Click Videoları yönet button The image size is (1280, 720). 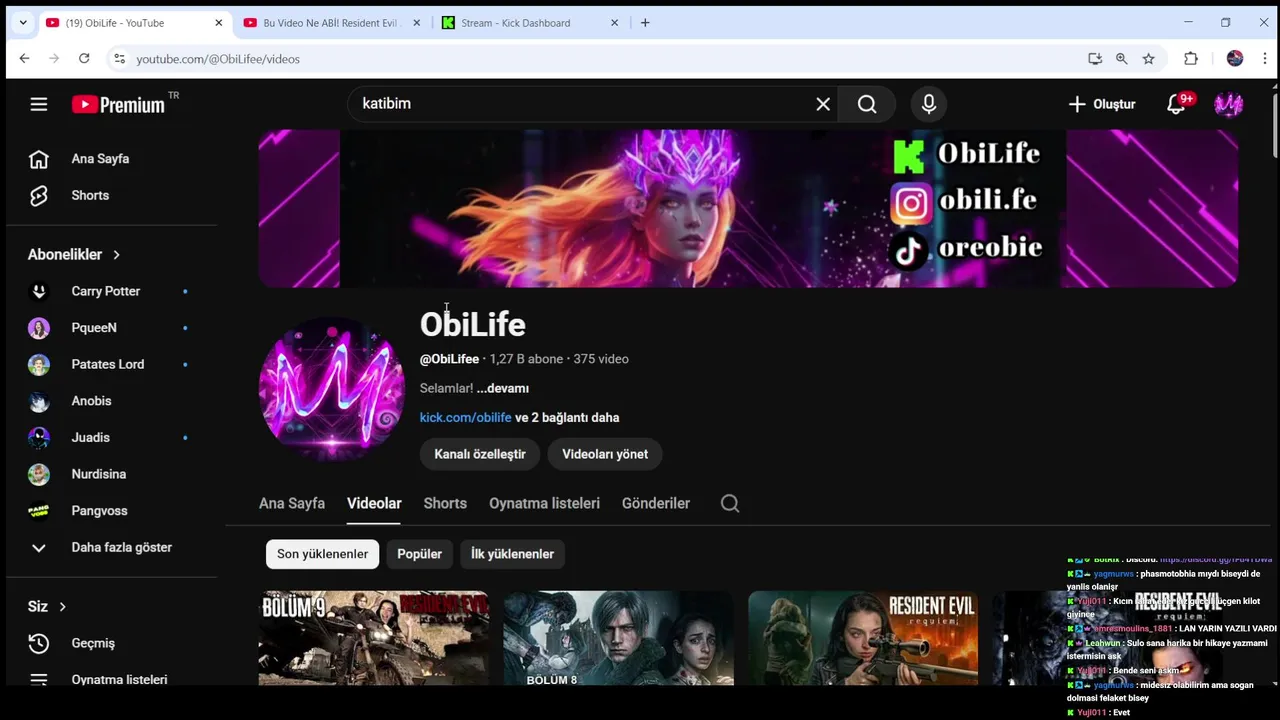[605, 454]
